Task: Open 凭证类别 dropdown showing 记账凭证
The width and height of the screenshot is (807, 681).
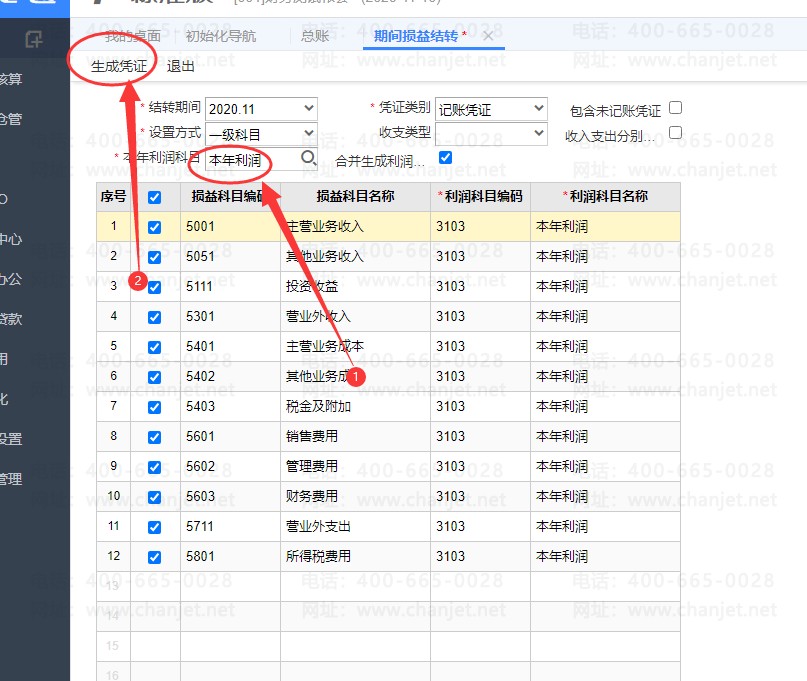Action: (491, 109)
